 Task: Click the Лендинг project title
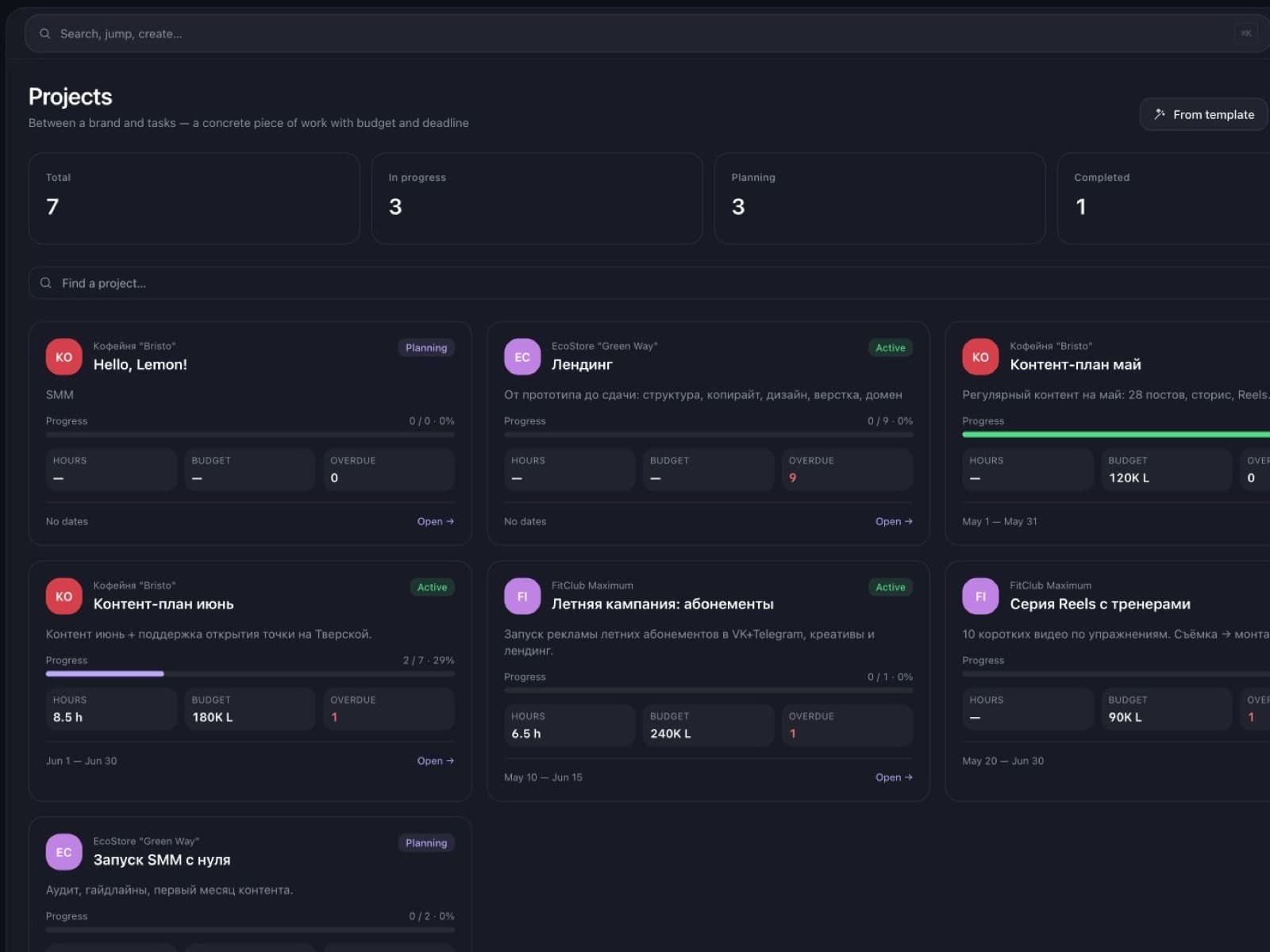point(582,365)
